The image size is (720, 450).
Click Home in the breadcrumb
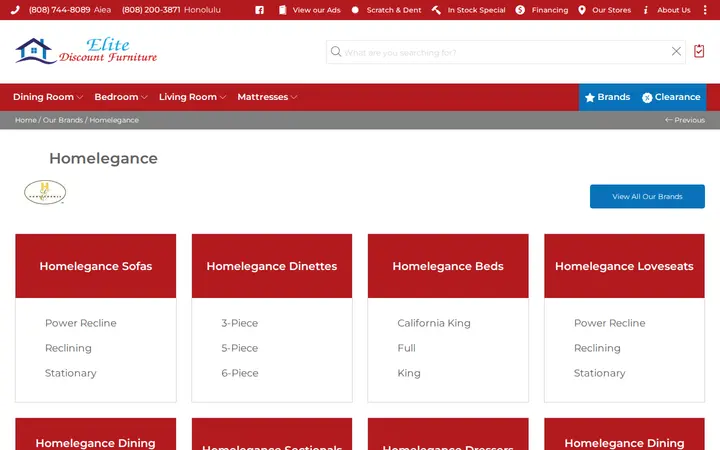[26, 120]
